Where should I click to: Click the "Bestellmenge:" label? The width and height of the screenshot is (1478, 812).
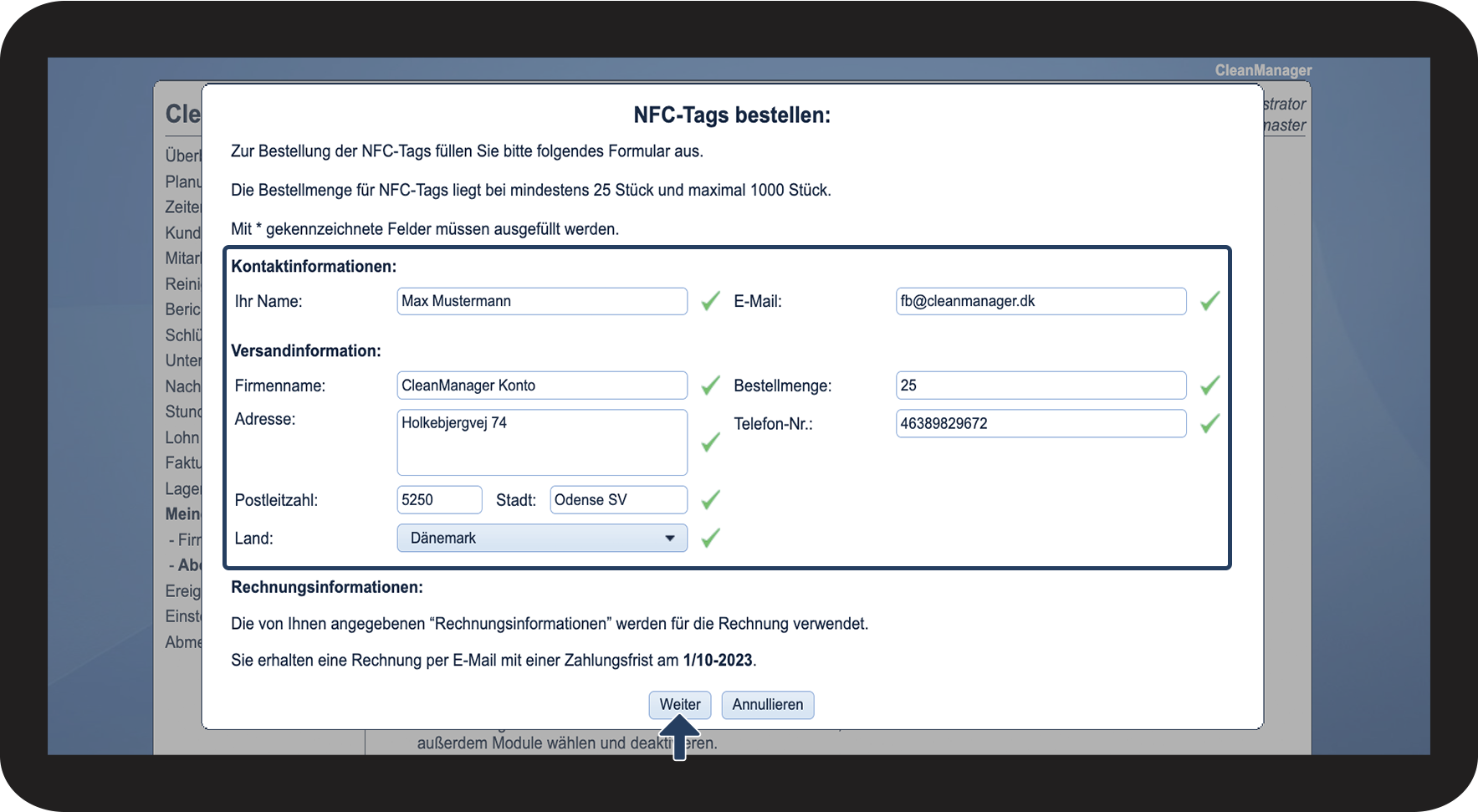(x=783, y=386)
